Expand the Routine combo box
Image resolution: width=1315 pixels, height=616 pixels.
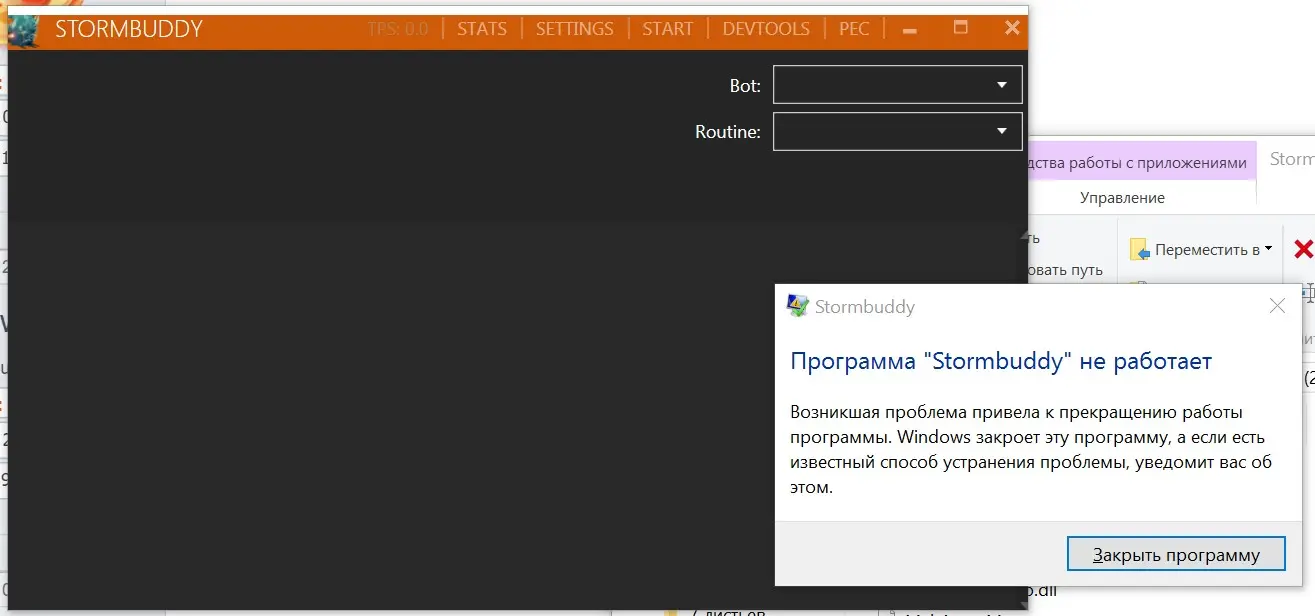pyautogui.click(x=898, y=131)
